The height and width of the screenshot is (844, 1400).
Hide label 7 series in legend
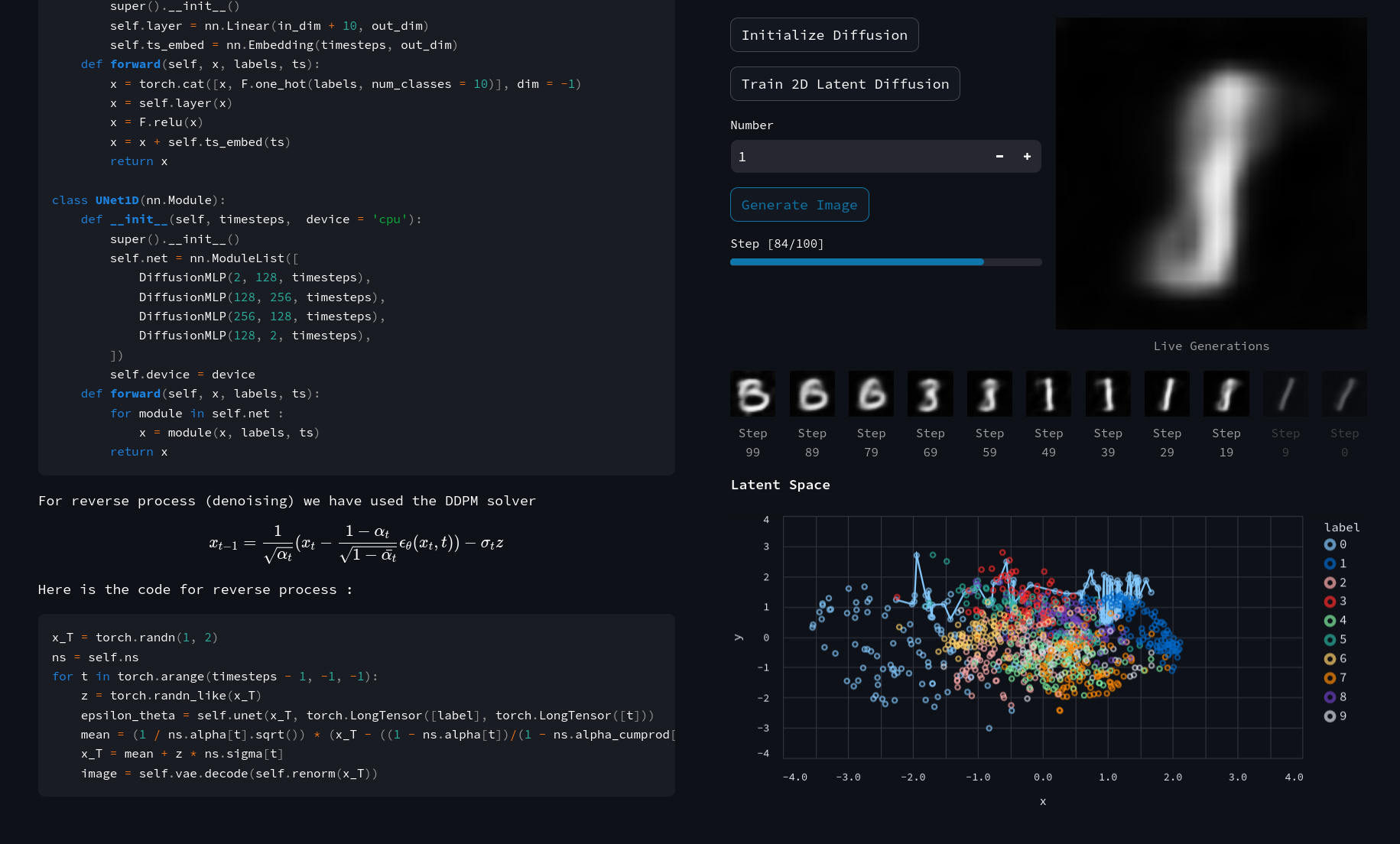(1330, 678)
